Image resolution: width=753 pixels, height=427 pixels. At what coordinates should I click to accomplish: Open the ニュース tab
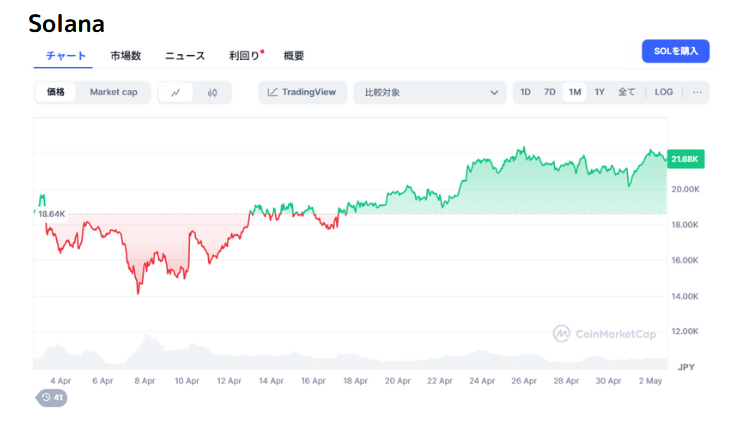(x=185, y=56)
